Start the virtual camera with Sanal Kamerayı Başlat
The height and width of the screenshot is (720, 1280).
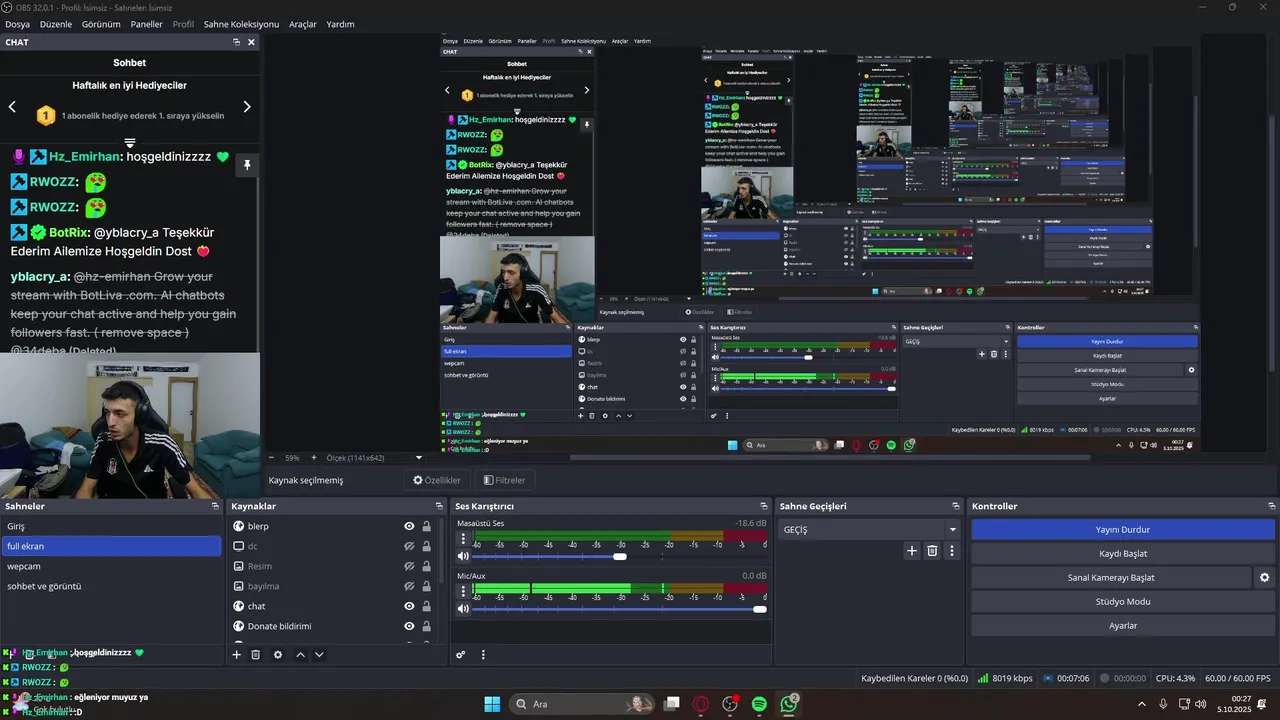(x=1111, y=578)
